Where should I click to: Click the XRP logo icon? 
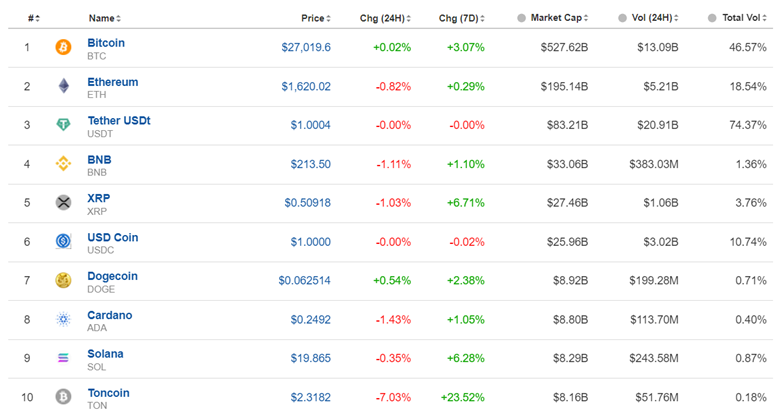point(63,203)
